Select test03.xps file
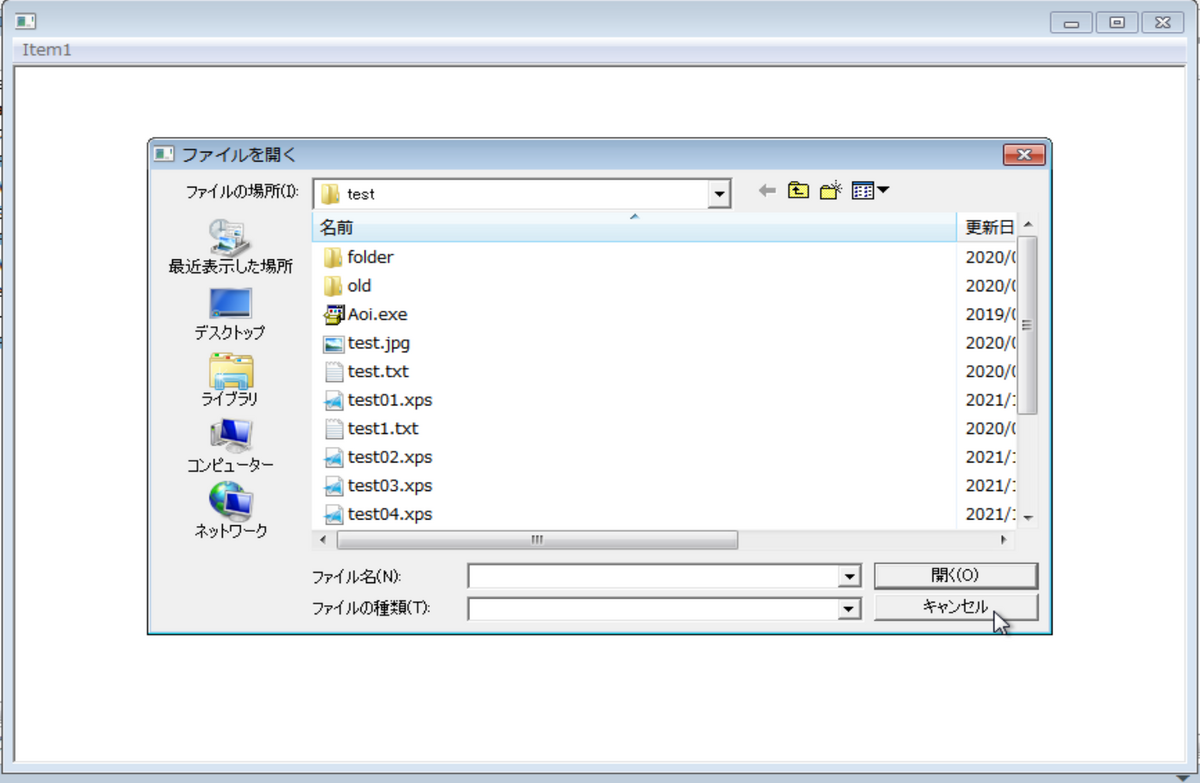Image resolution: width=1200 pixels, height=783 pixels. (x=378, y=485)
